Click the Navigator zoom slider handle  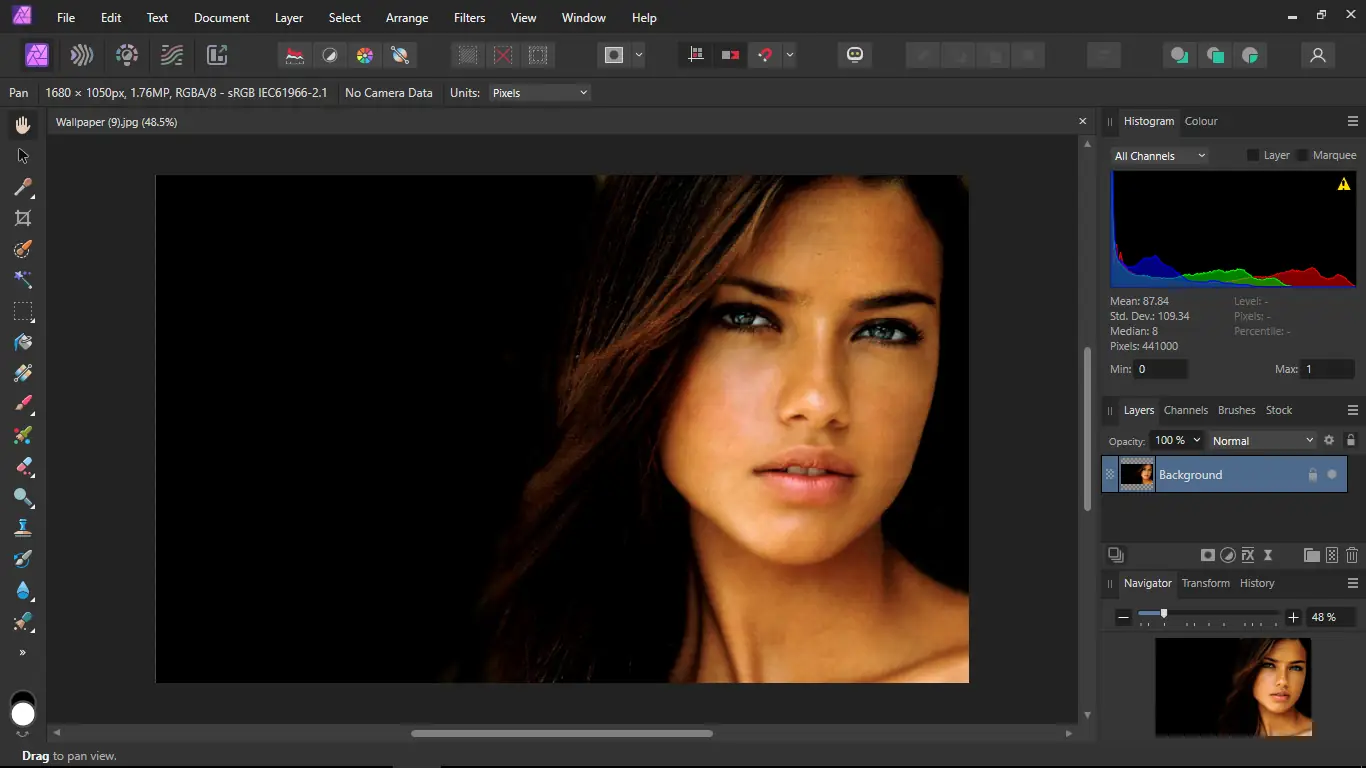pyautogui.click(x=1163, y=614)
